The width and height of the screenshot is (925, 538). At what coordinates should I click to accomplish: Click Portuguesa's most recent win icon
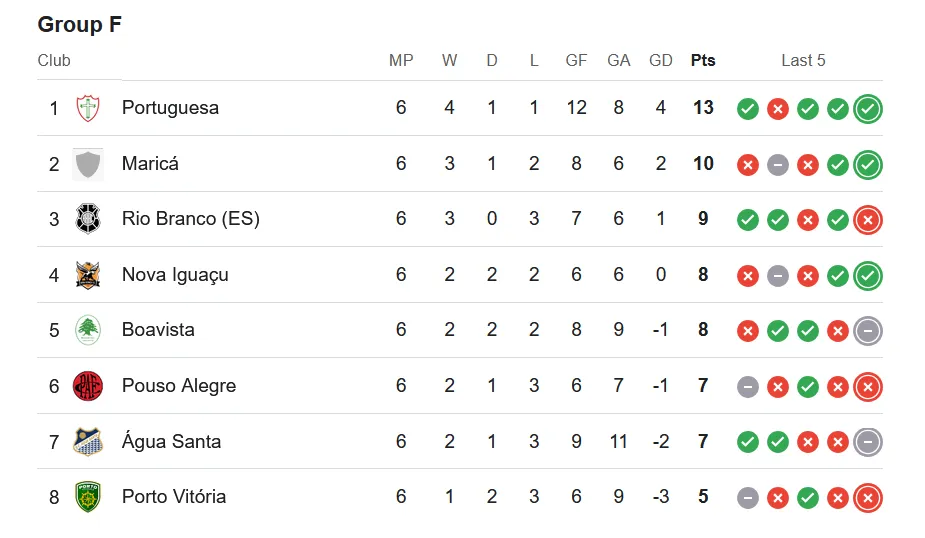868,109
